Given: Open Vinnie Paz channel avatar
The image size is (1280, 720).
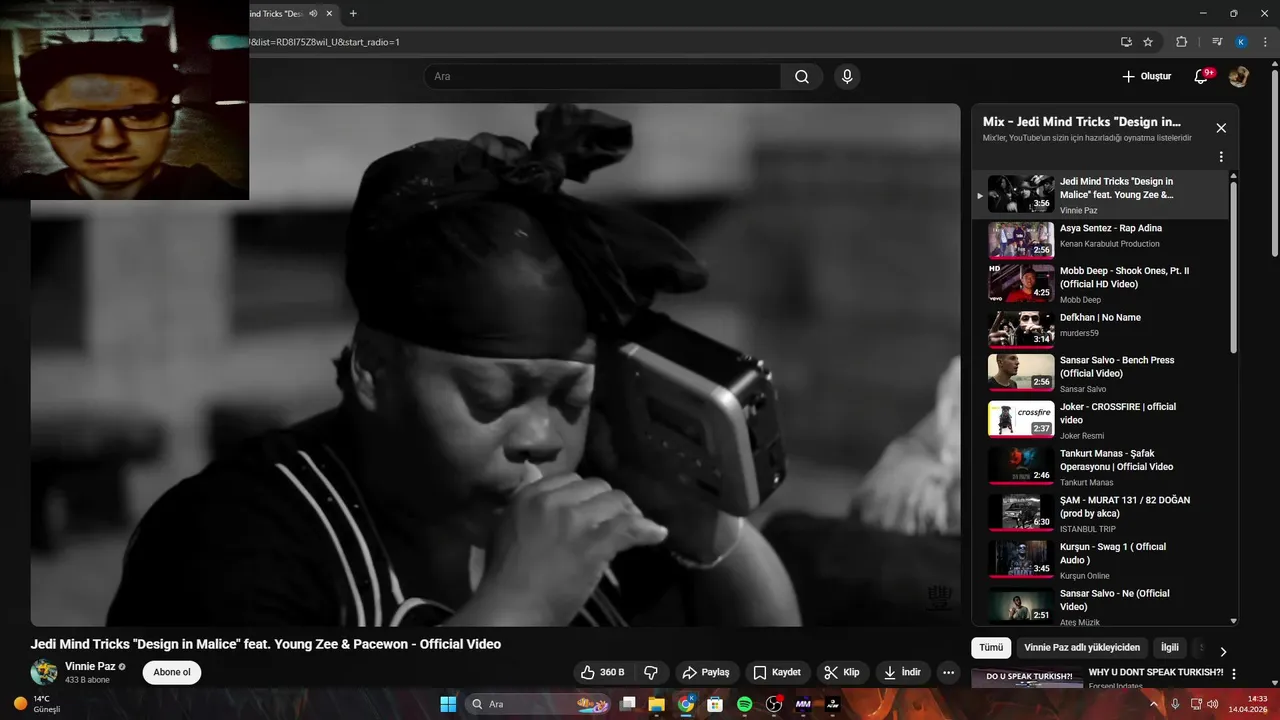Looking at the screenshot, I should tap(44, 672).
